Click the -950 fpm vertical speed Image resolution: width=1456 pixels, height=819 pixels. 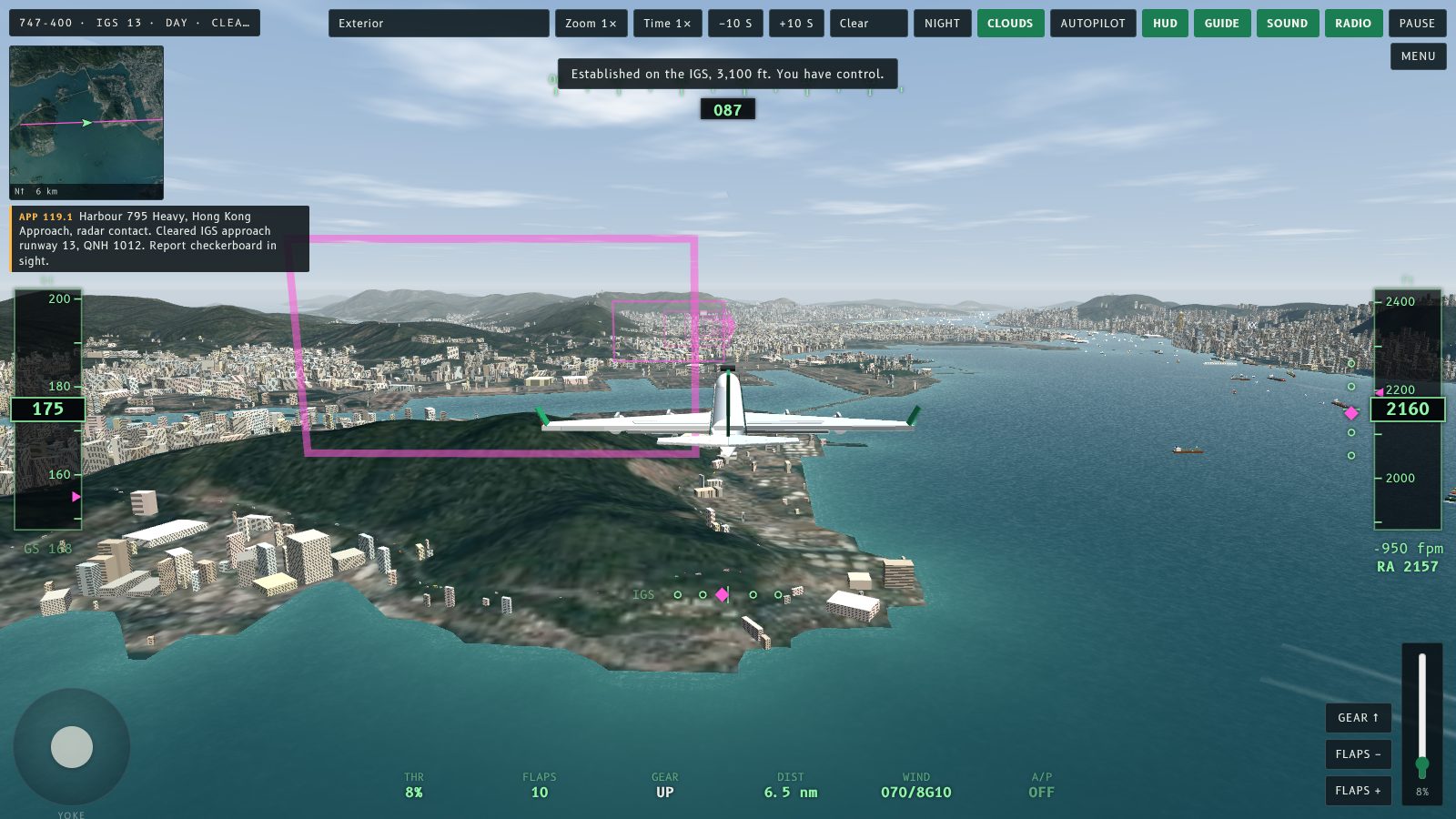click(1408, 549)
